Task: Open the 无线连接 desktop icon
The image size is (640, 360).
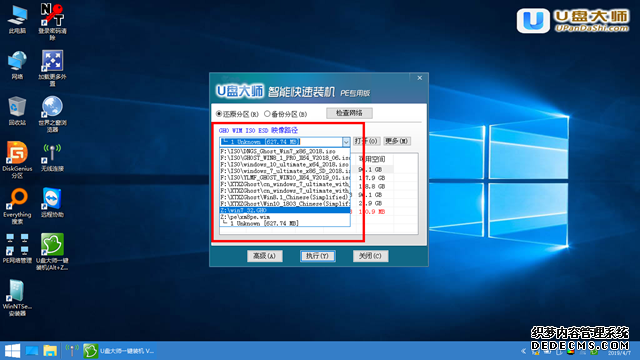Action: (52, 157)
